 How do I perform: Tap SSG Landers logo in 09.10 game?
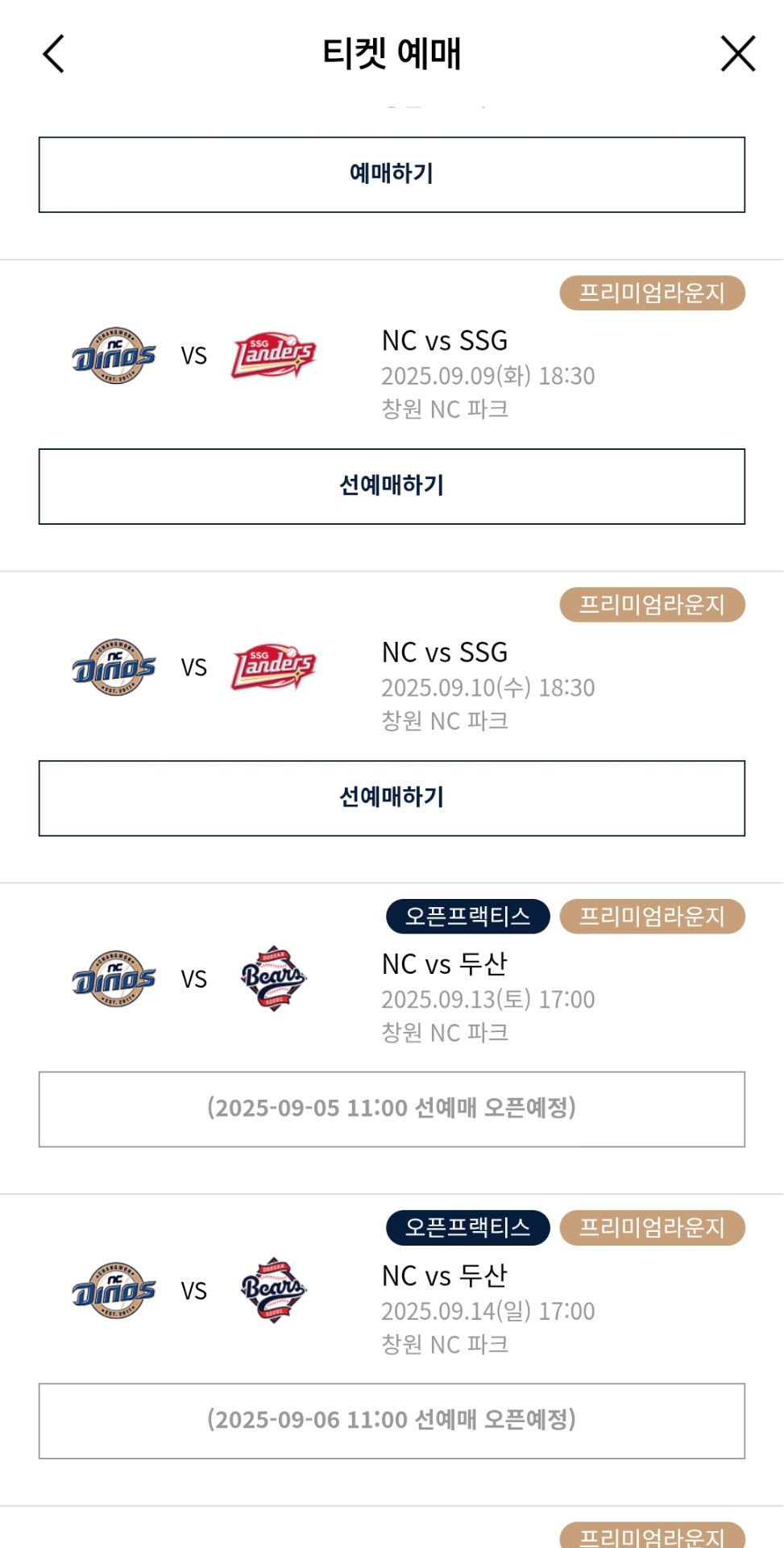[x=273, y=668]
